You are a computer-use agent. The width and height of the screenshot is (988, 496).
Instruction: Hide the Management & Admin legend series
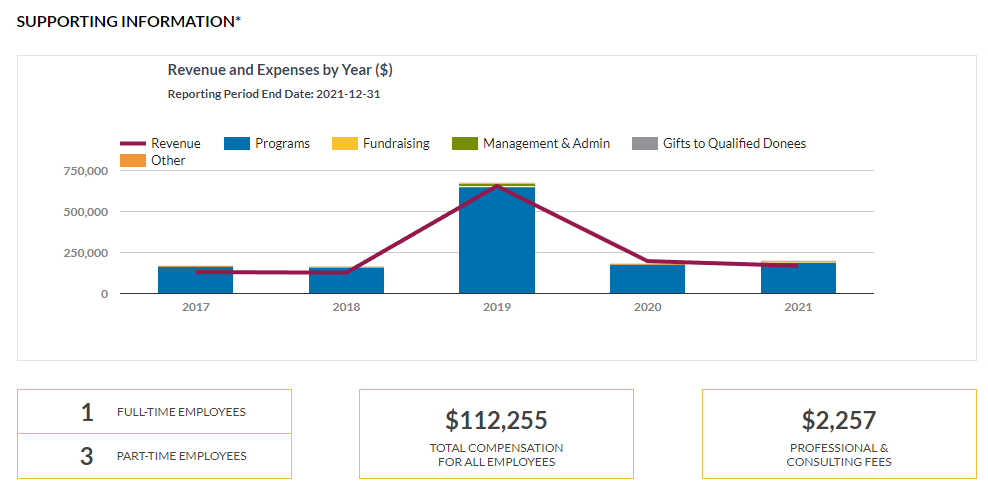pyautogui.click(x=465, y=143)
